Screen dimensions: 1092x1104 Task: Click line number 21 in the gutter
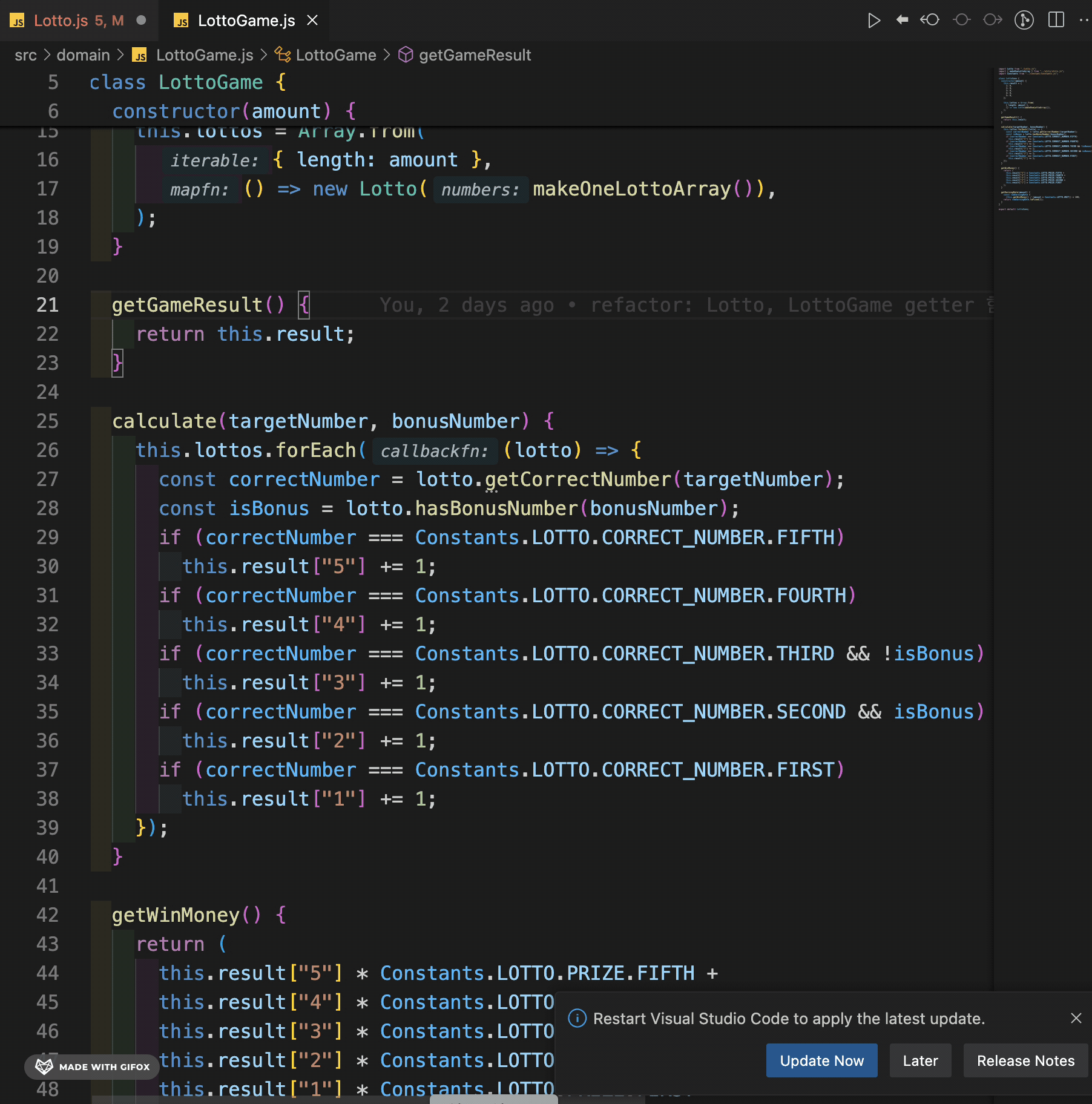[47, 305]
